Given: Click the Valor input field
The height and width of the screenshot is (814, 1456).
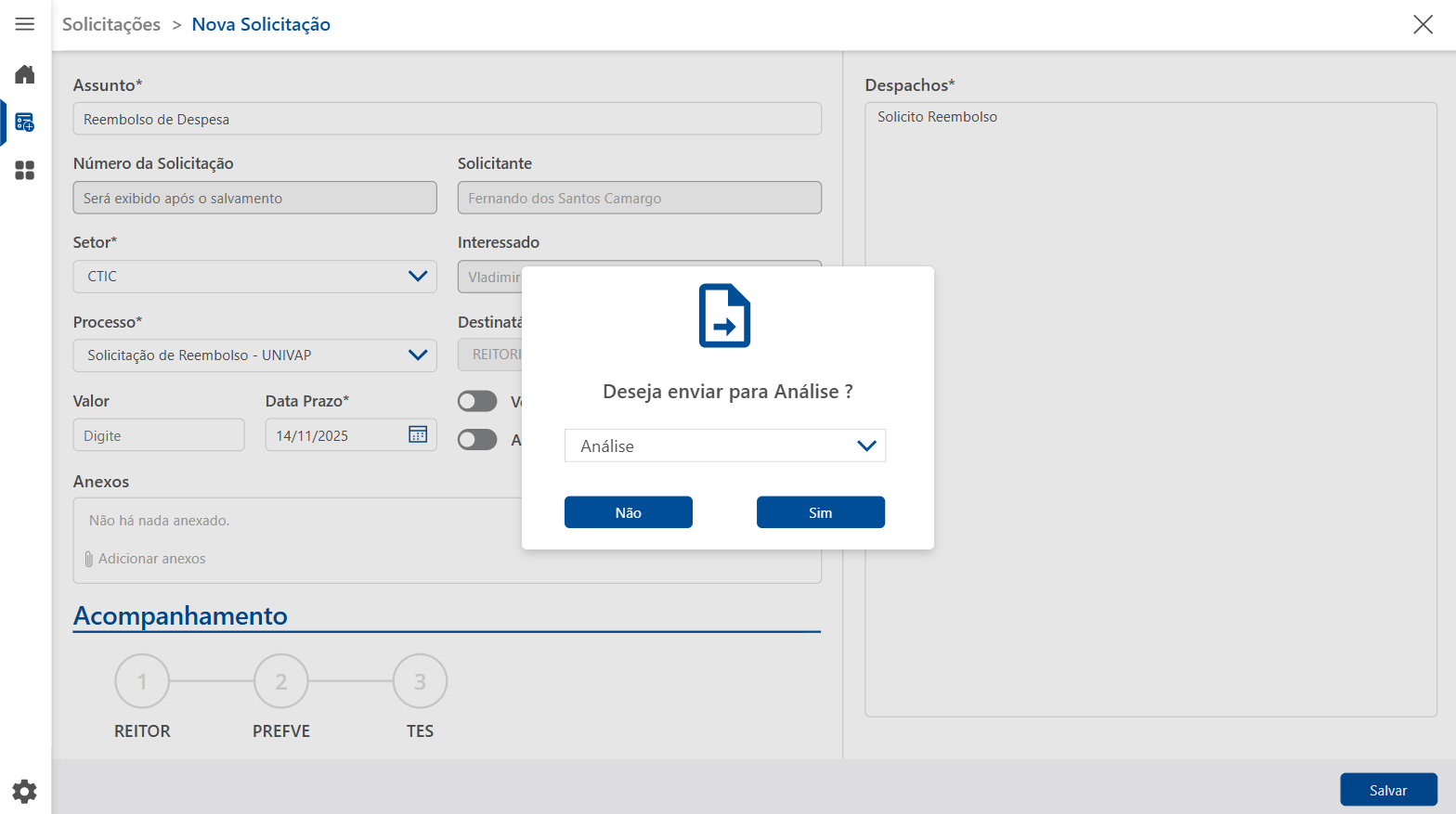Looking at the screenshot, I should click(159, 435).
